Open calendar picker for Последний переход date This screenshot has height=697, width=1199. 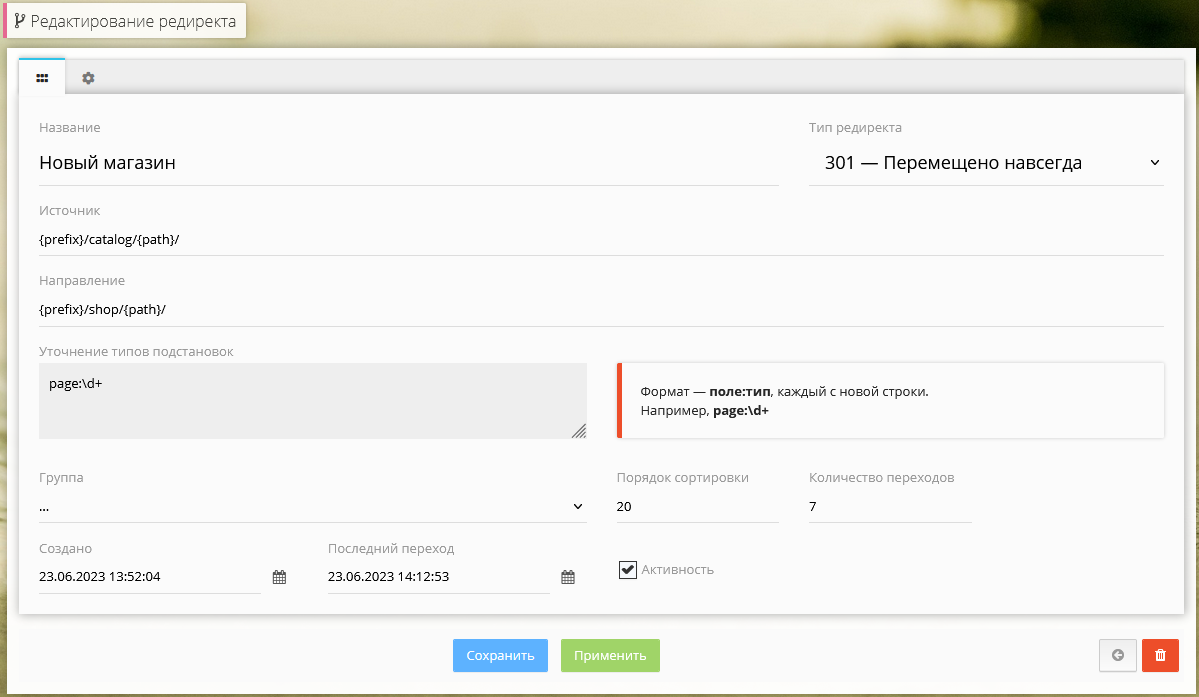pyautogui.click(x=568, y=577)
